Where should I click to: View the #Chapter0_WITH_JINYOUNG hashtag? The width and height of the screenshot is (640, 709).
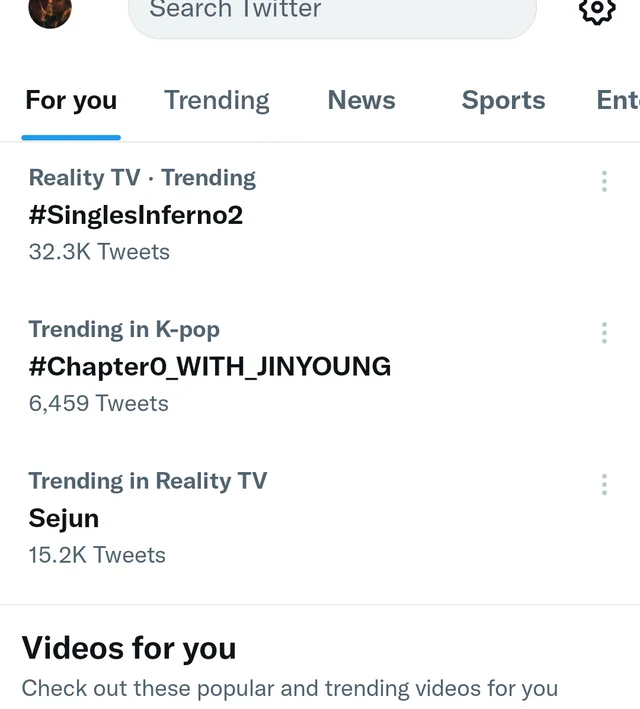210,367
